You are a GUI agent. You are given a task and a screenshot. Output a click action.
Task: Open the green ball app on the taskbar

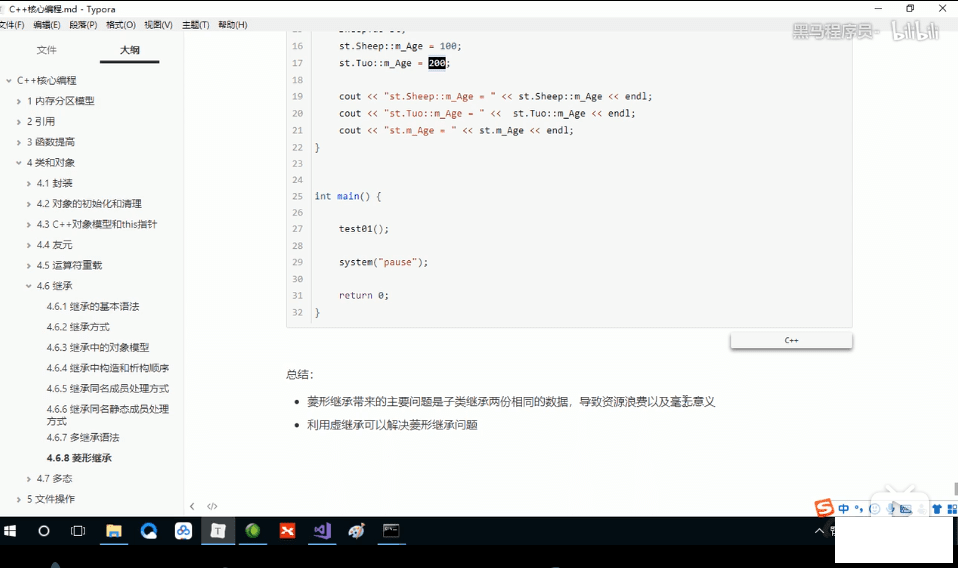252,531
